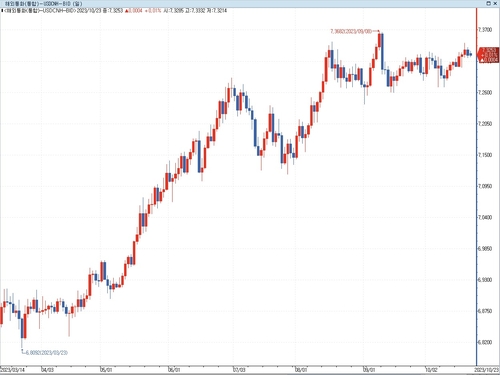This screenshot has width=500, height=375.
Task: Click the 6.9300 price axis label
Action: (x=485, y=280)
